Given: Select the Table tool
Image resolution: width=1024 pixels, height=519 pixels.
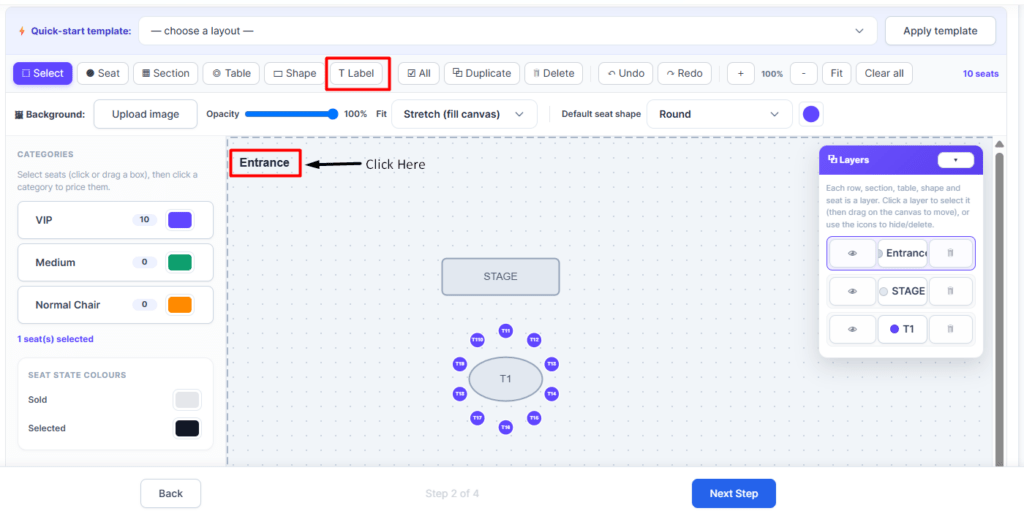Looking at the screenshot, I should coord(231,73).
